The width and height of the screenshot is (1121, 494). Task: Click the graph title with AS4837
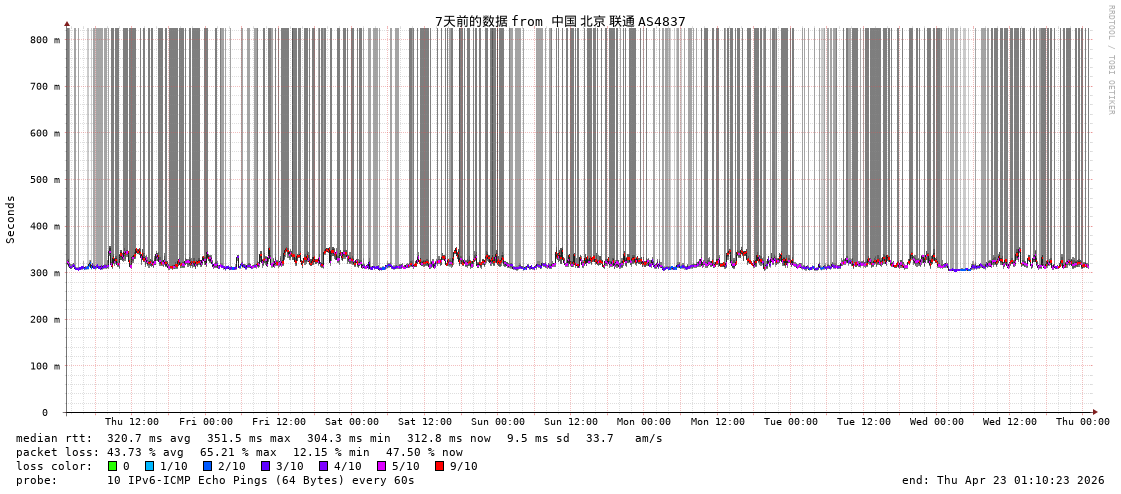[x=560, y=21]
